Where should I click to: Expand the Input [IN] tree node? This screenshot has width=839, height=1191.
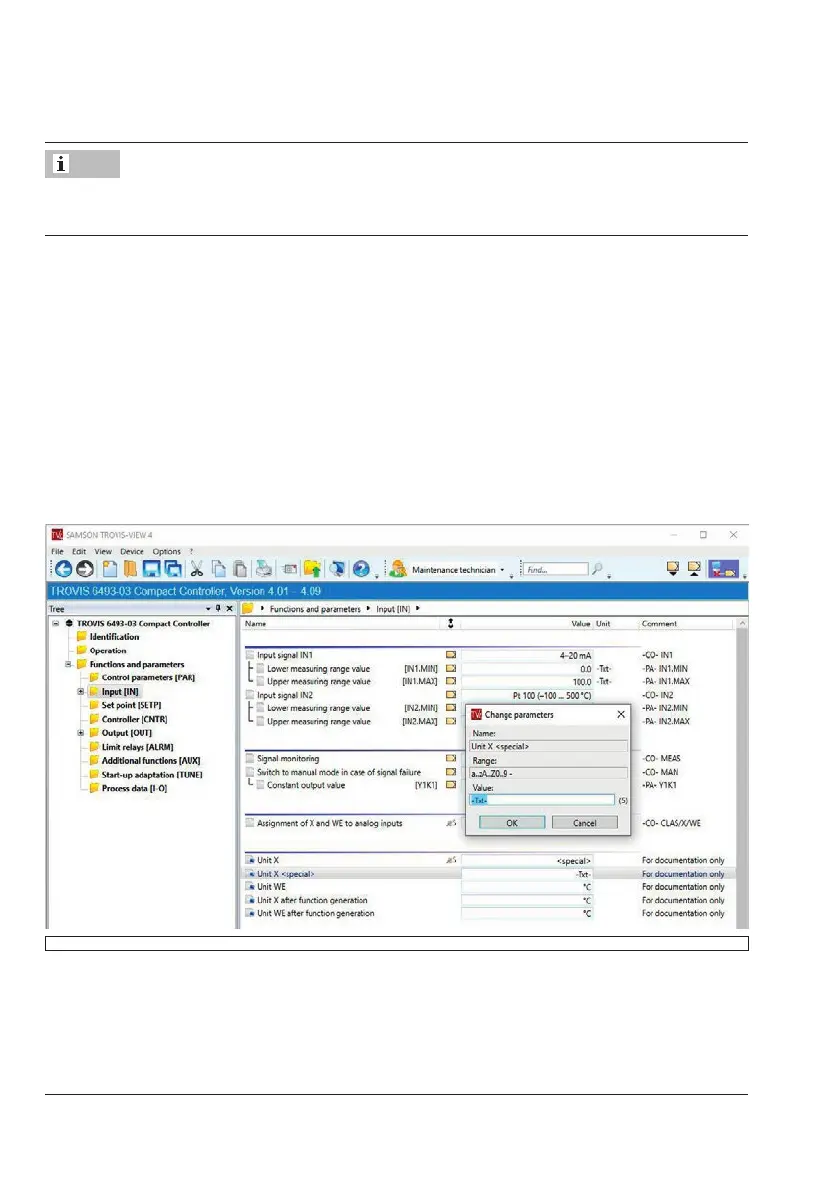pyautogui.click(x=80, y=692)
